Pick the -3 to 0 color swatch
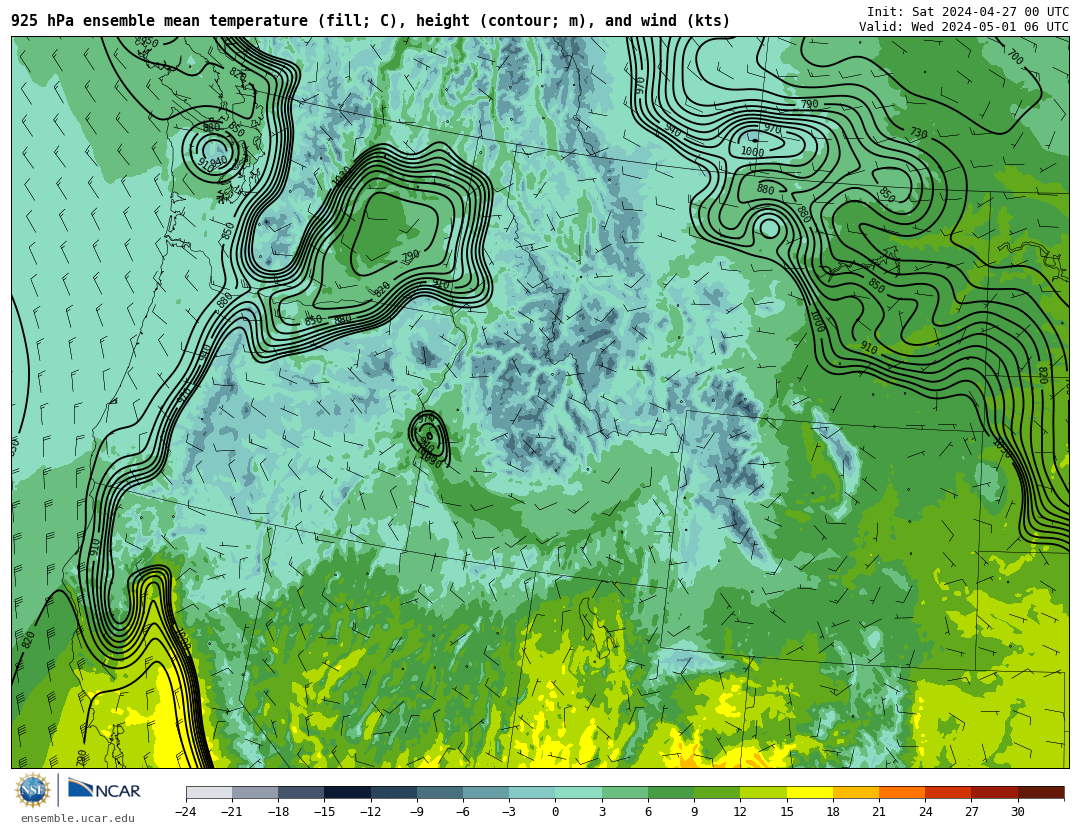The image size is (1080, 831). (532, 792)
